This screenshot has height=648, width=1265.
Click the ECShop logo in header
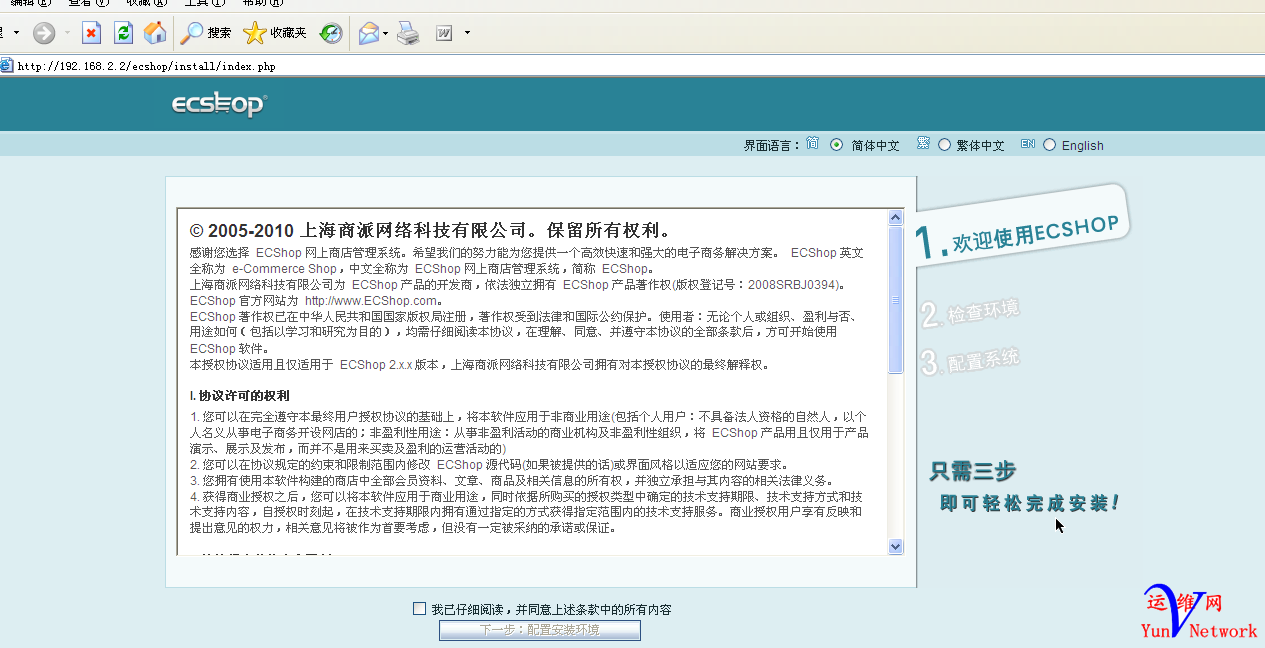pyautogui.click(x=219, y=104)
